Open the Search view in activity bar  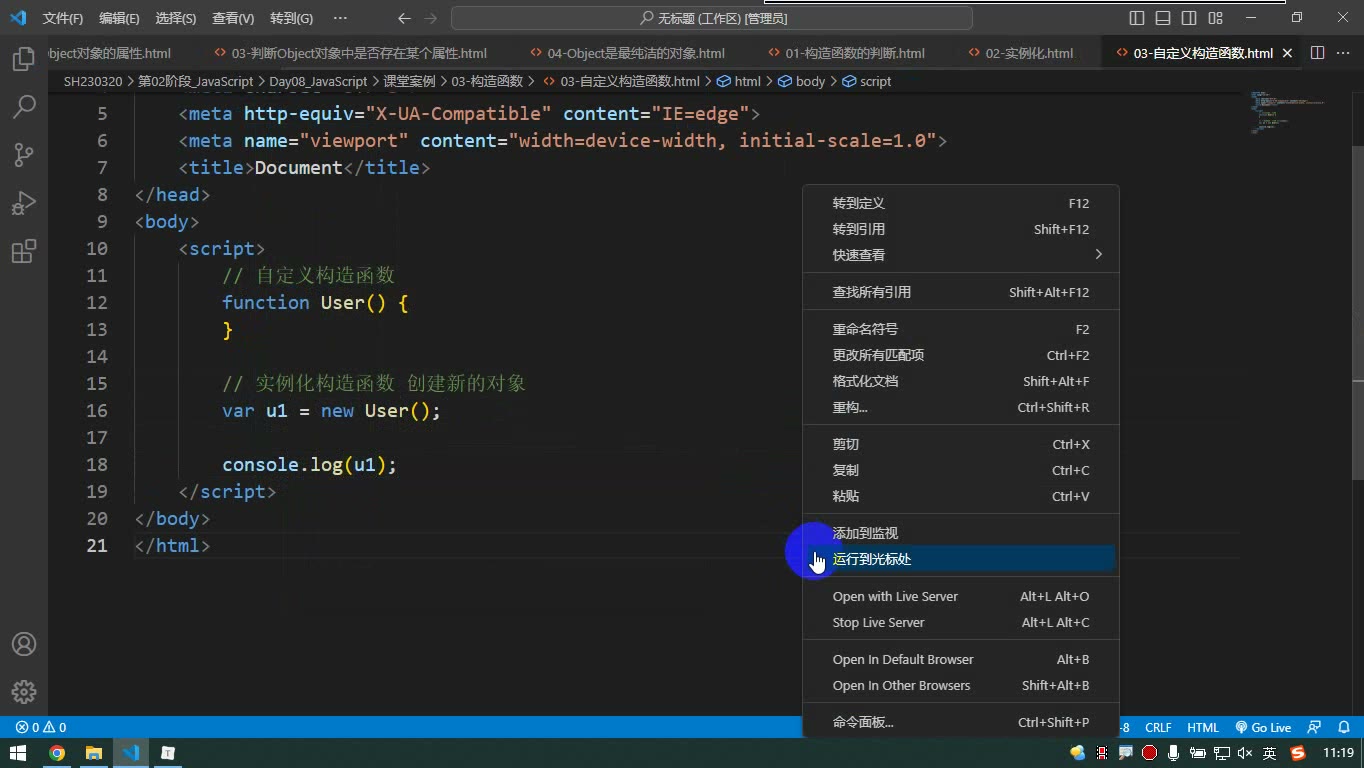24,106
